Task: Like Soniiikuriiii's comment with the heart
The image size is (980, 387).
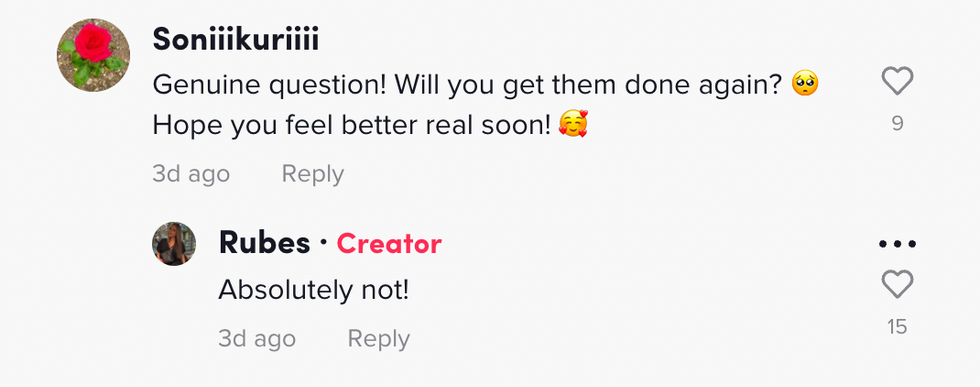Action: [897, 81]
